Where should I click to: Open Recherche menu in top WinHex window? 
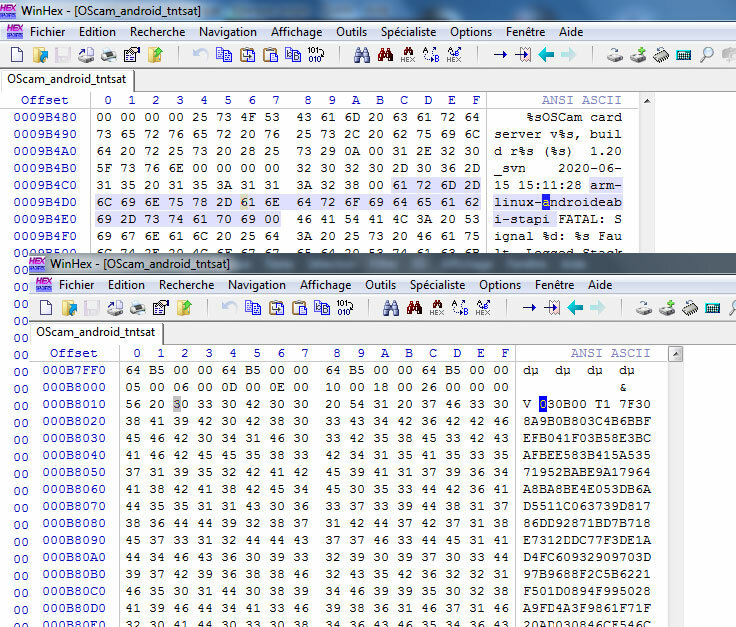pyautogui.click(x=158, y=32)
